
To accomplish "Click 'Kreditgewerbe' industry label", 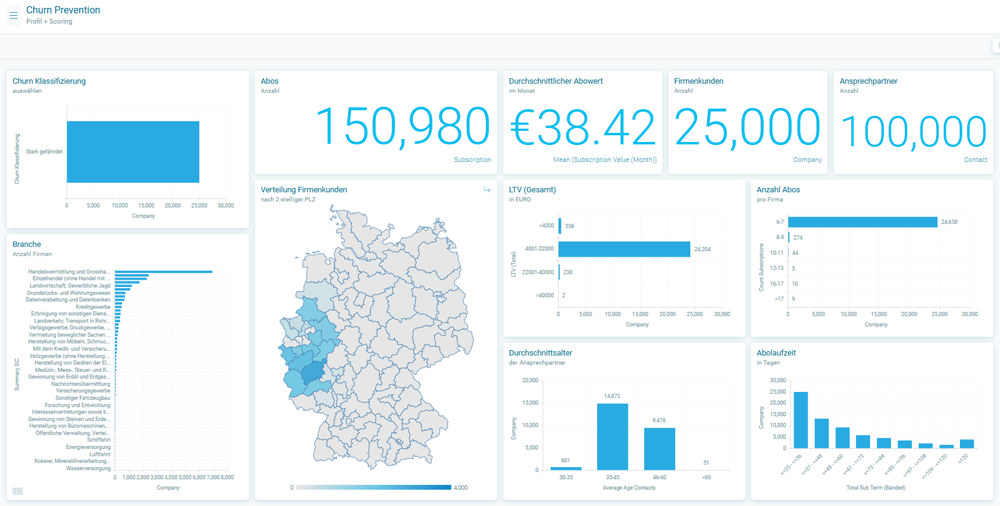I will [94, 307].
